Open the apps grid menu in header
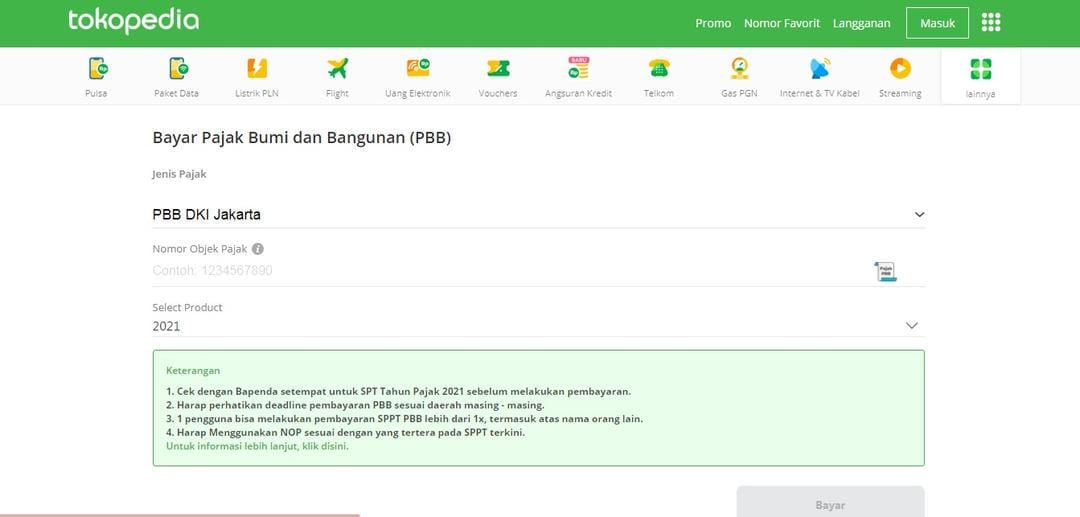The width and height of the screenshot is (1080, 517). coord(990,23)
